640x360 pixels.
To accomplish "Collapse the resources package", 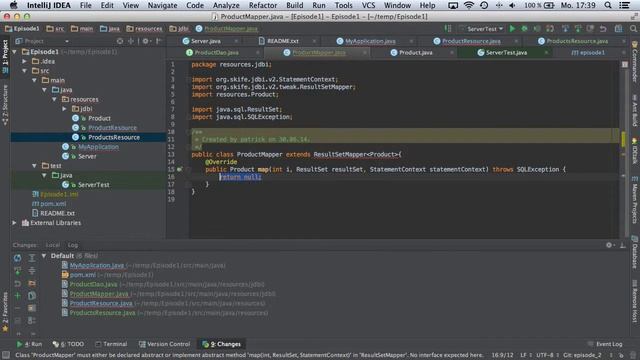I will point(54,99).
